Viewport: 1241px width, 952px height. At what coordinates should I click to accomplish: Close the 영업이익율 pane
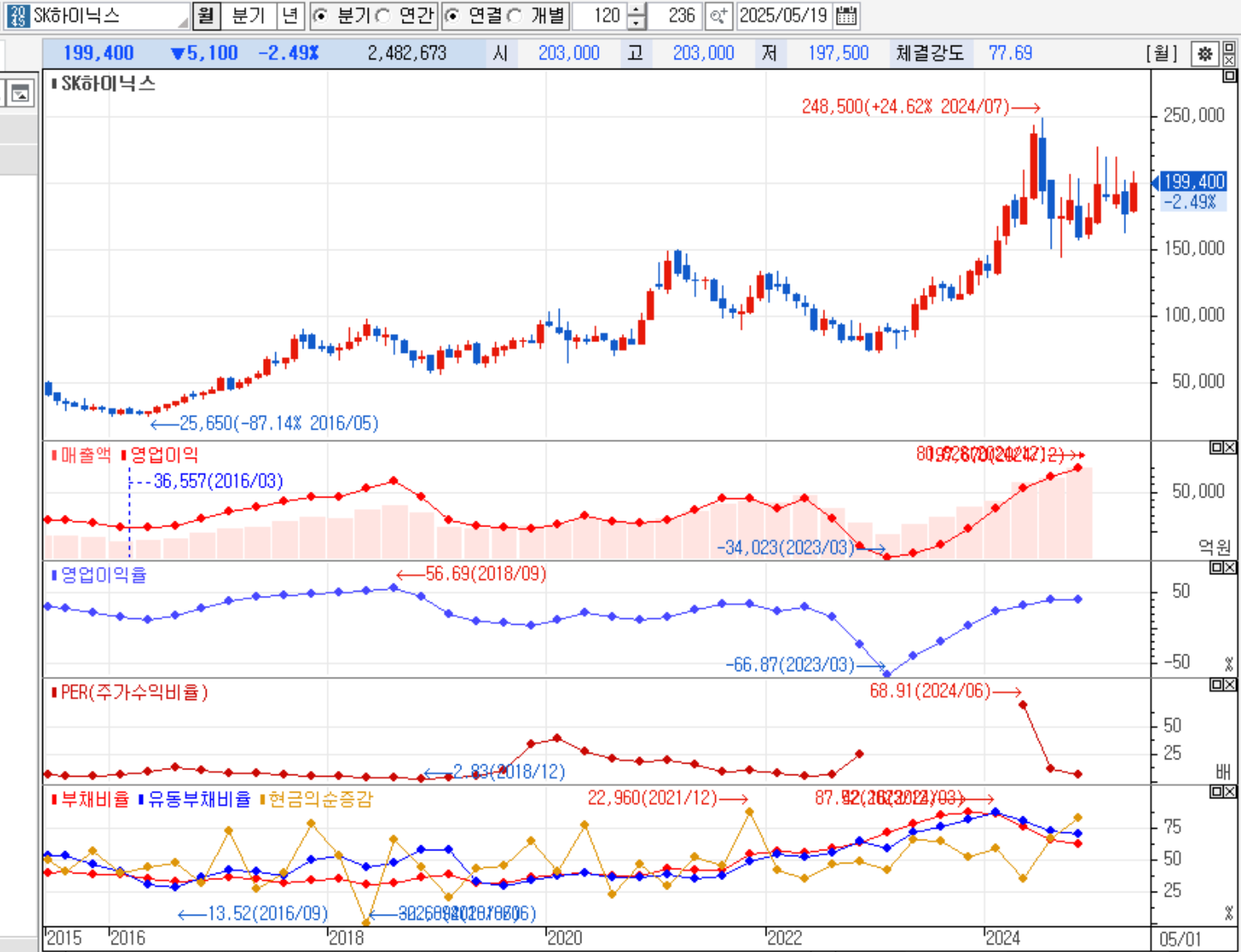point(1229,568)
